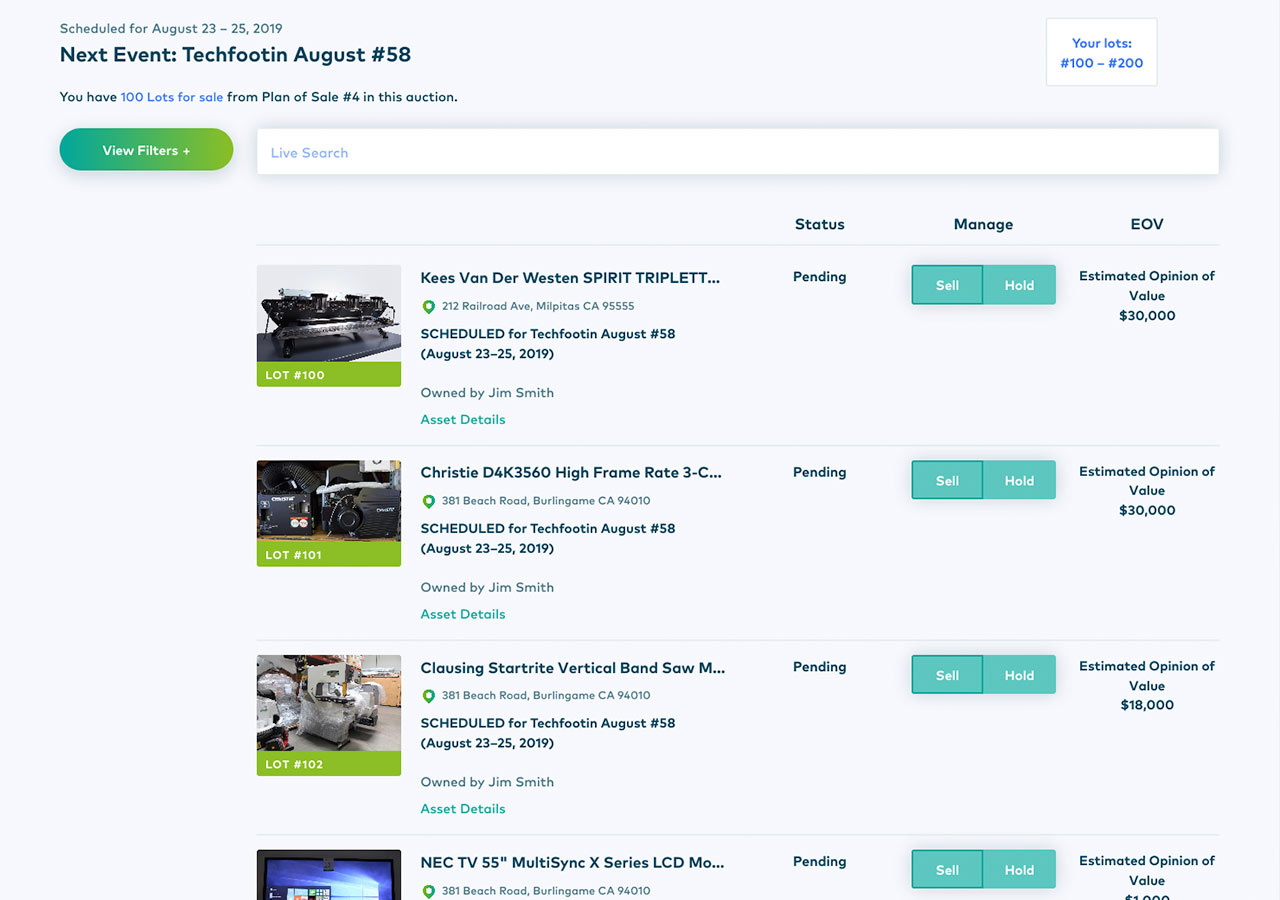Click Owned by Jim Smith in Lot #102 row

click(x=487, y=782)
